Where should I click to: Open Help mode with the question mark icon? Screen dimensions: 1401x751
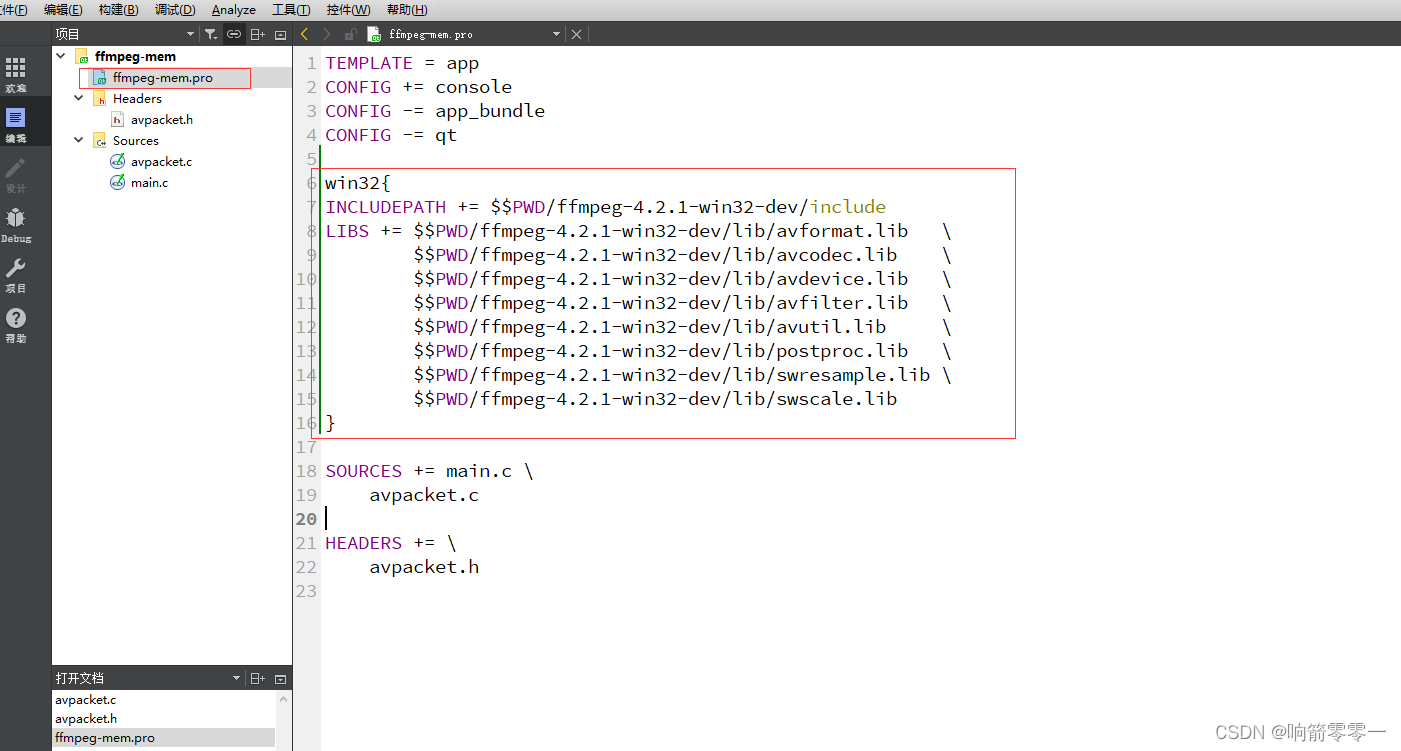(15, 325)
